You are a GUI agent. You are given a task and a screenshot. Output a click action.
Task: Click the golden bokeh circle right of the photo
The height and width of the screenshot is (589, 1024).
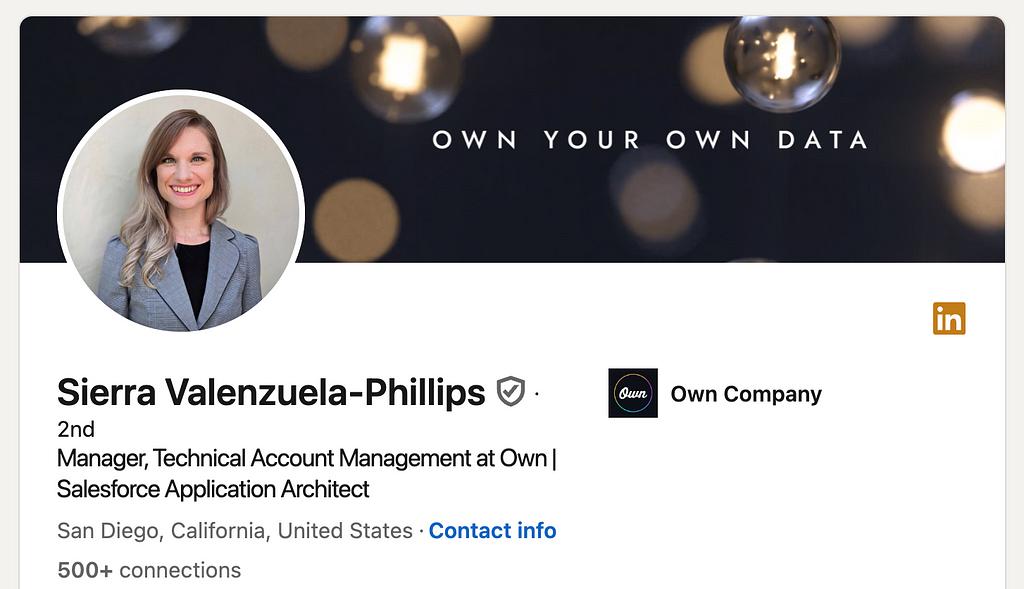click(x=356, y=220)
